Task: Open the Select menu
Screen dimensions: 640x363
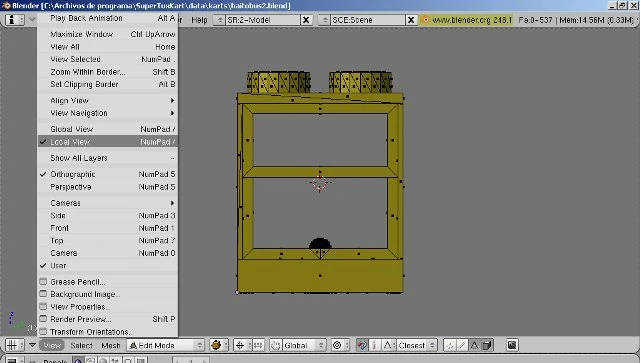Action: [x=81, y=345]
